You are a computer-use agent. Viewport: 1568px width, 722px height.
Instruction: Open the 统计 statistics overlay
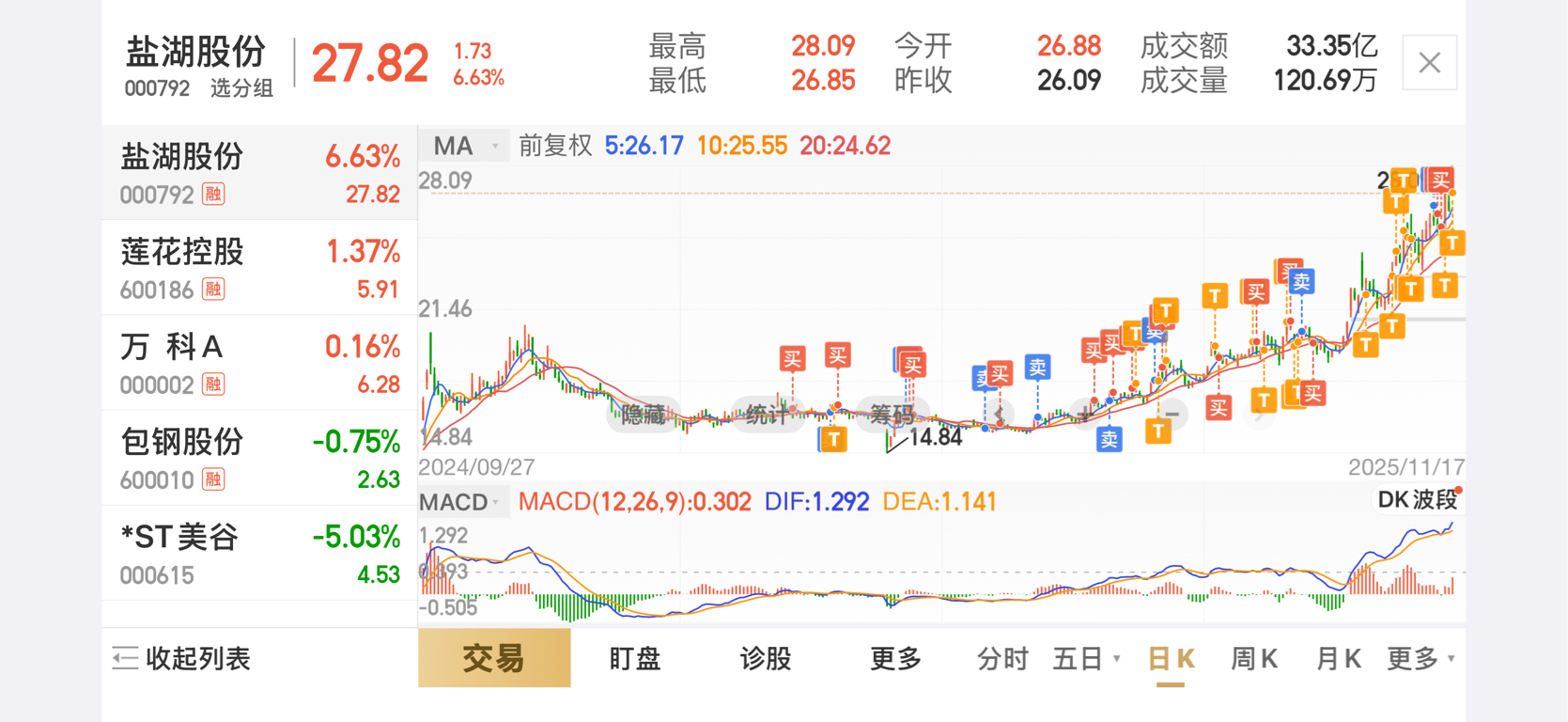point(767,414)
